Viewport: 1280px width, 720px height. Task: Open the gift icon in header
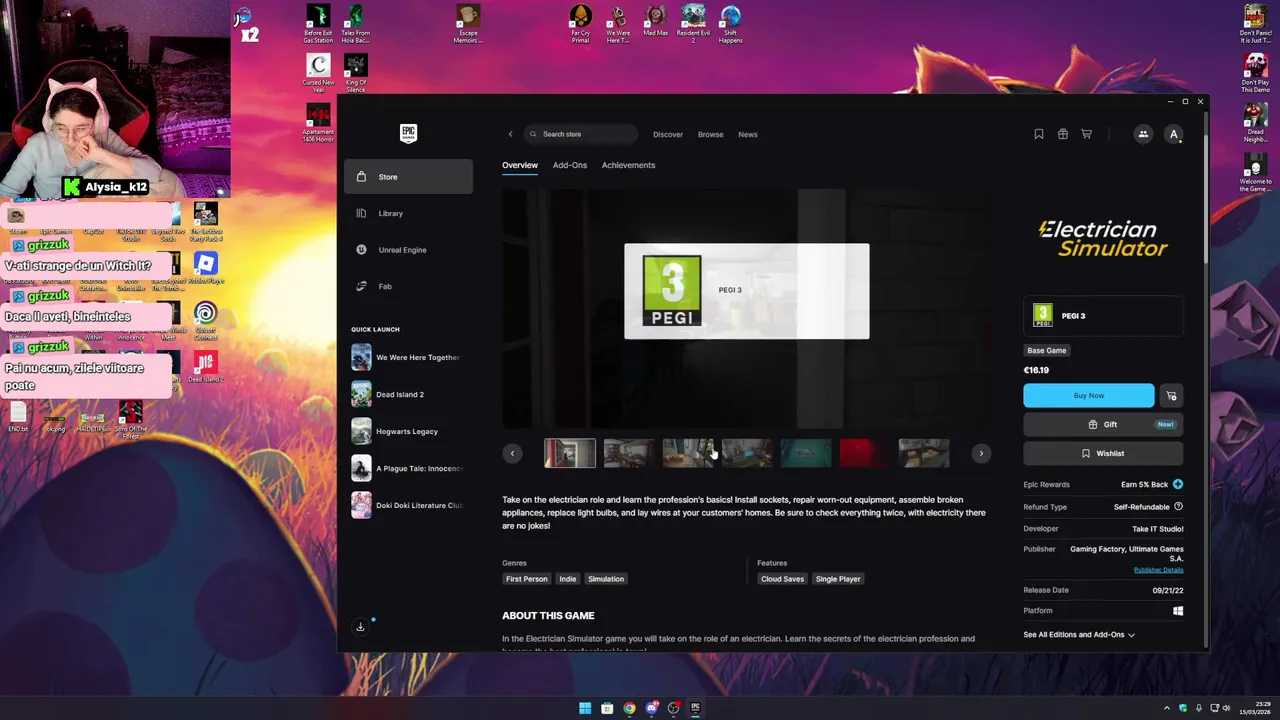1062,134
